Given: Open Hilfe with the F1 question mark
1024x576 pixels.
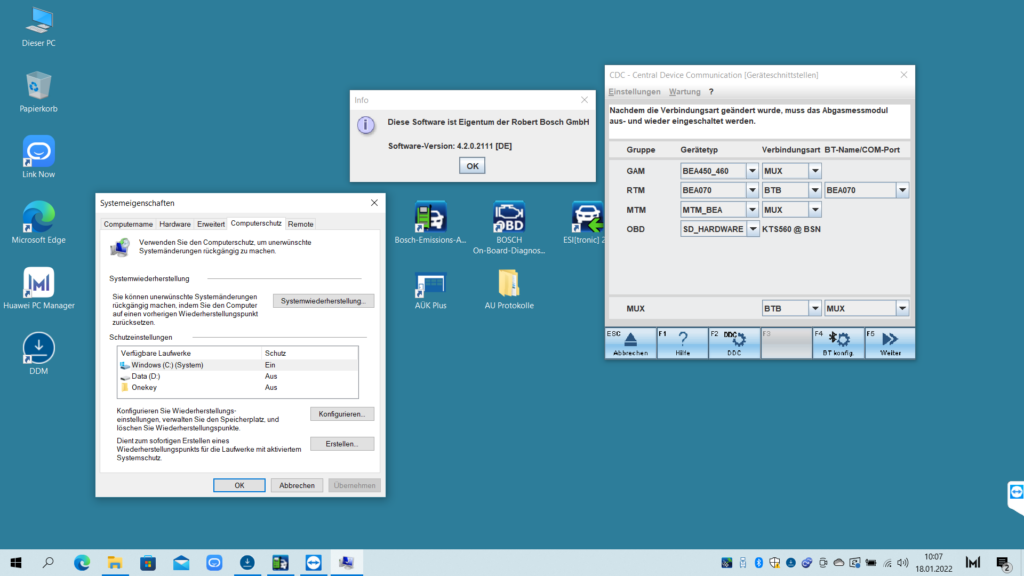Looking at the screenshot, I should coord(682,343).
